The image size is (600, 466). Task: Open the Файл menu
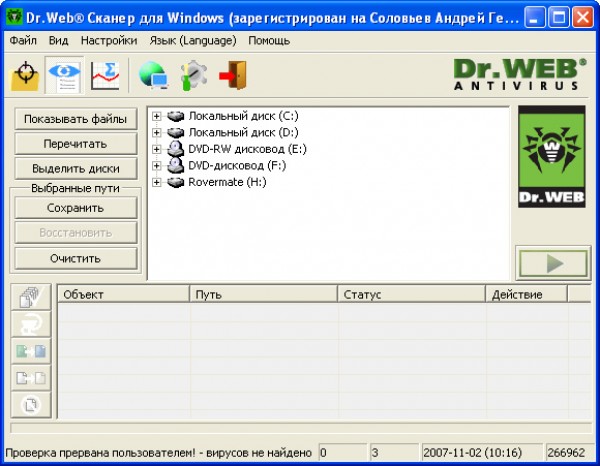[x=23, y=41]
